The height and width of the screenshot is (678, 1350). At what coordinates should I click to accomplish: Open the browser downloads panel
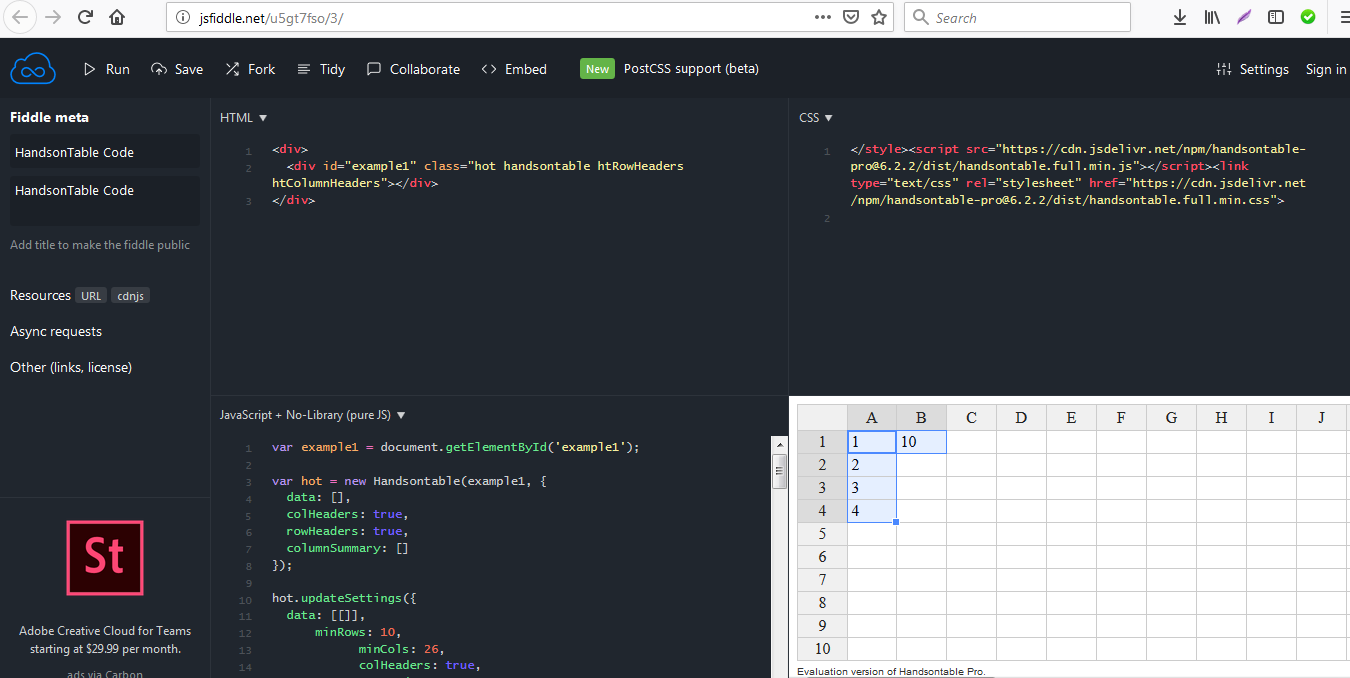click(1180, 17)
